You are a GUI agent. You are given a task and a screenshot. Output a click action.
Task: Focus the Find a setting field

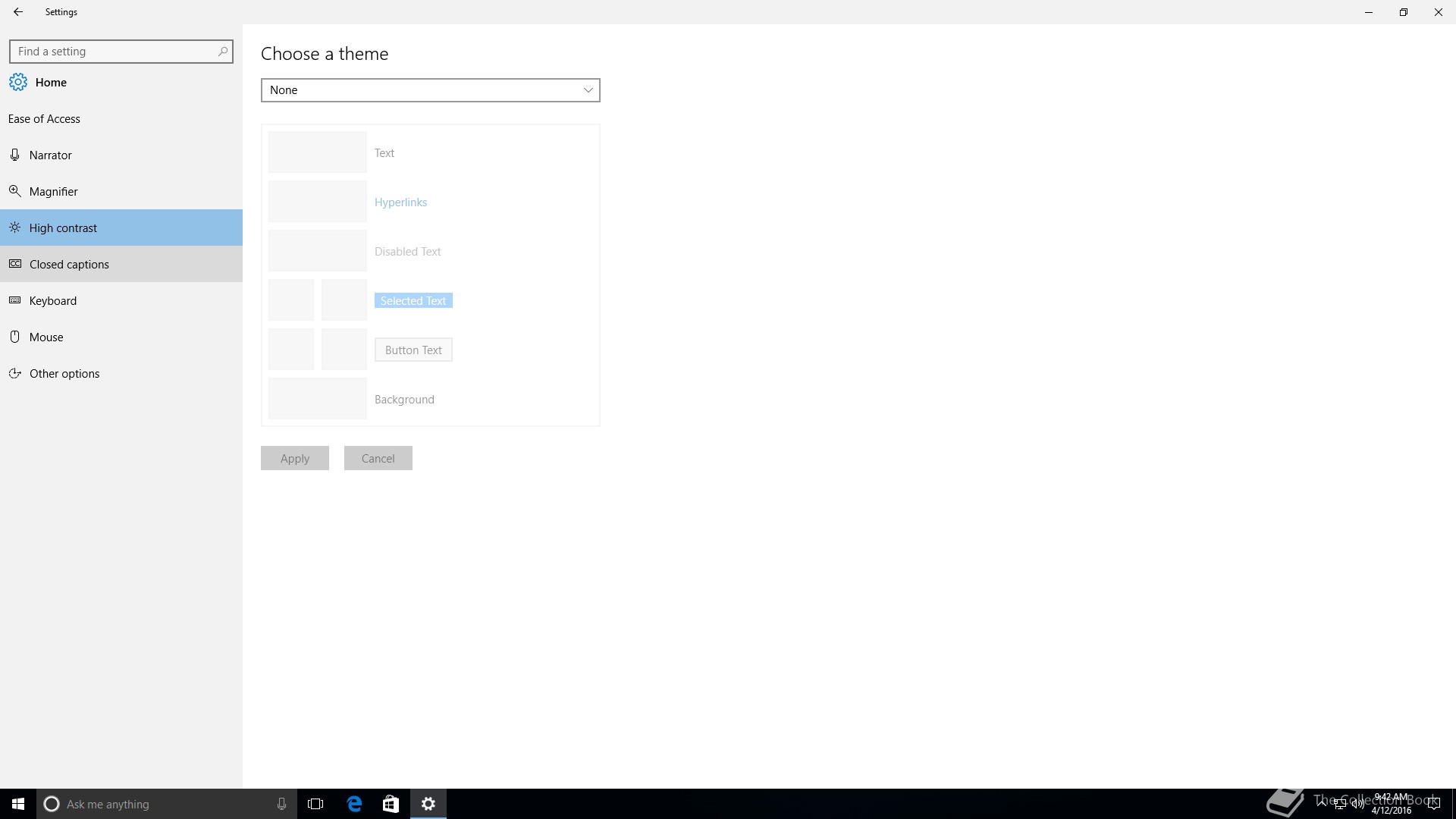(x=114, y=52)
